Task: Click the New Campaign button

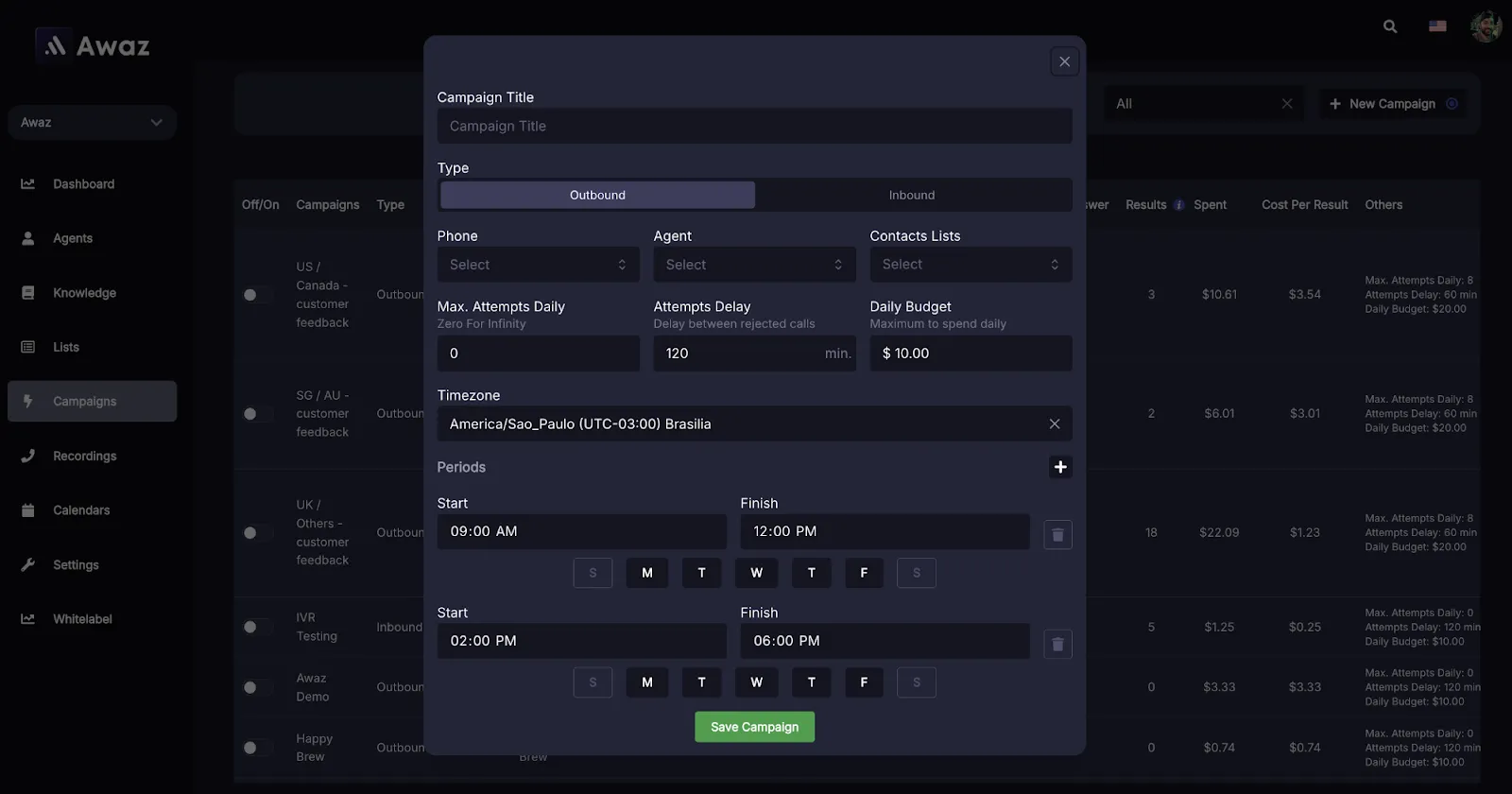Action: (1392, 104)
